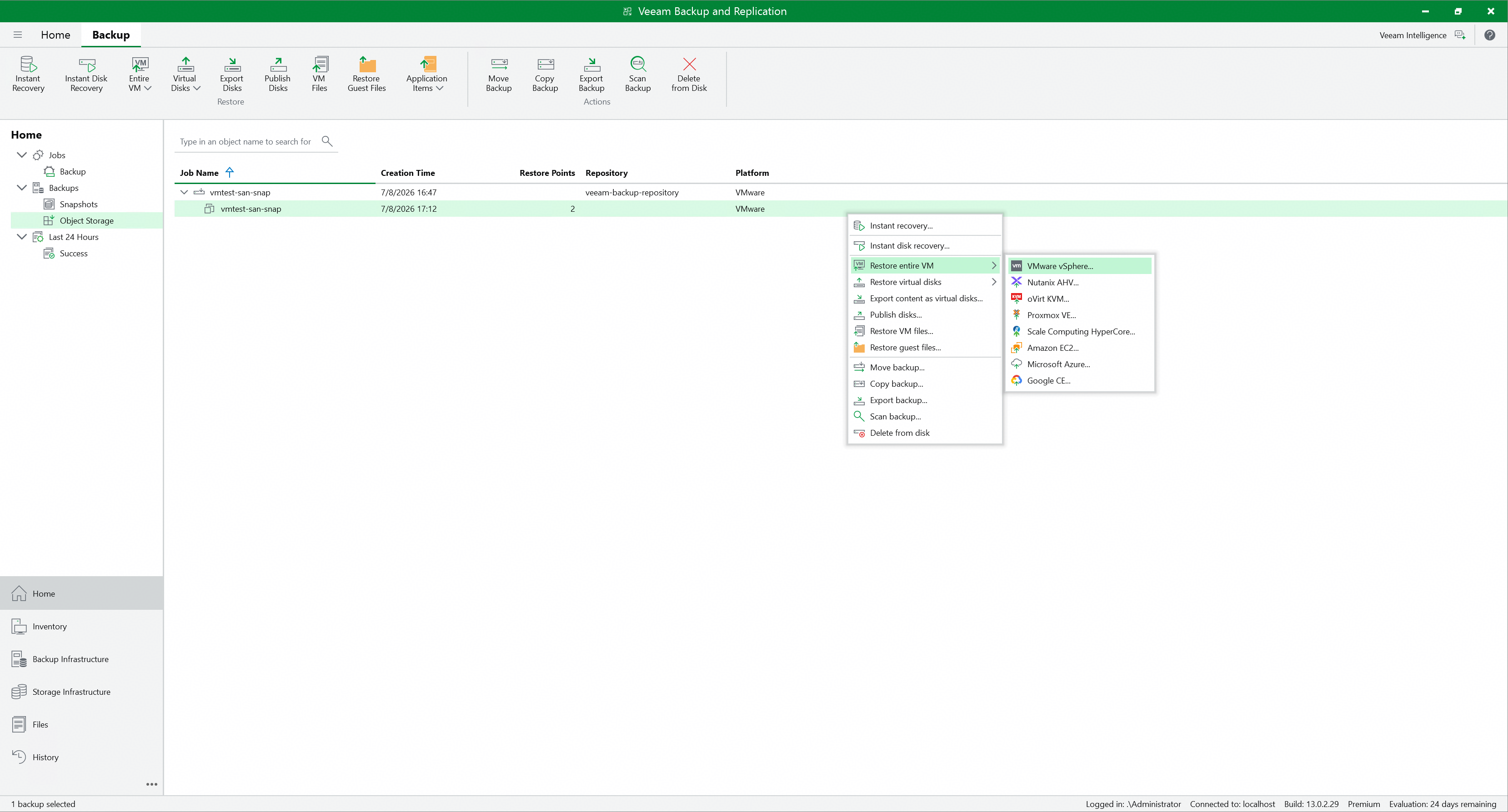Viewport: 1508px width, 812px height.
Task: Click the search magnifier icon
Action: click(x=327, y=141)
